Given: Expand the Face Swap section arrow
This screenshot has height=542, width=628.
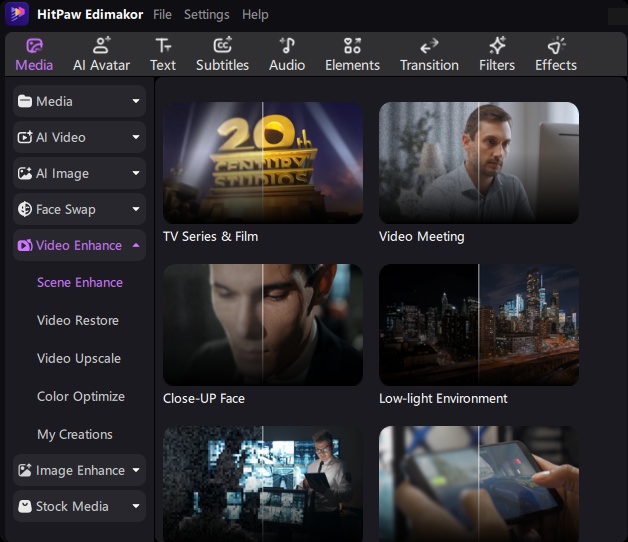Looking at the screenshot, I should pos(136,209).
